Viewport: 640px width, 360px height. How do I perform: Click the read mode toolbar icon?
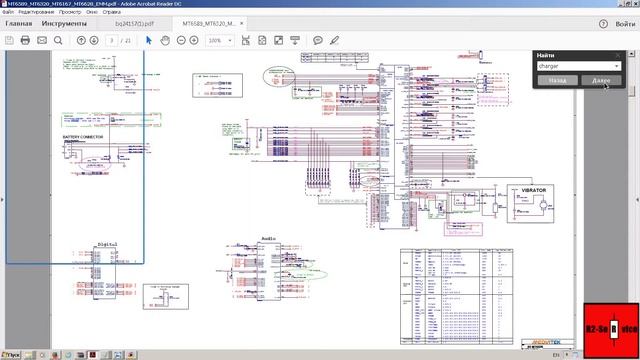coord(295,40)
